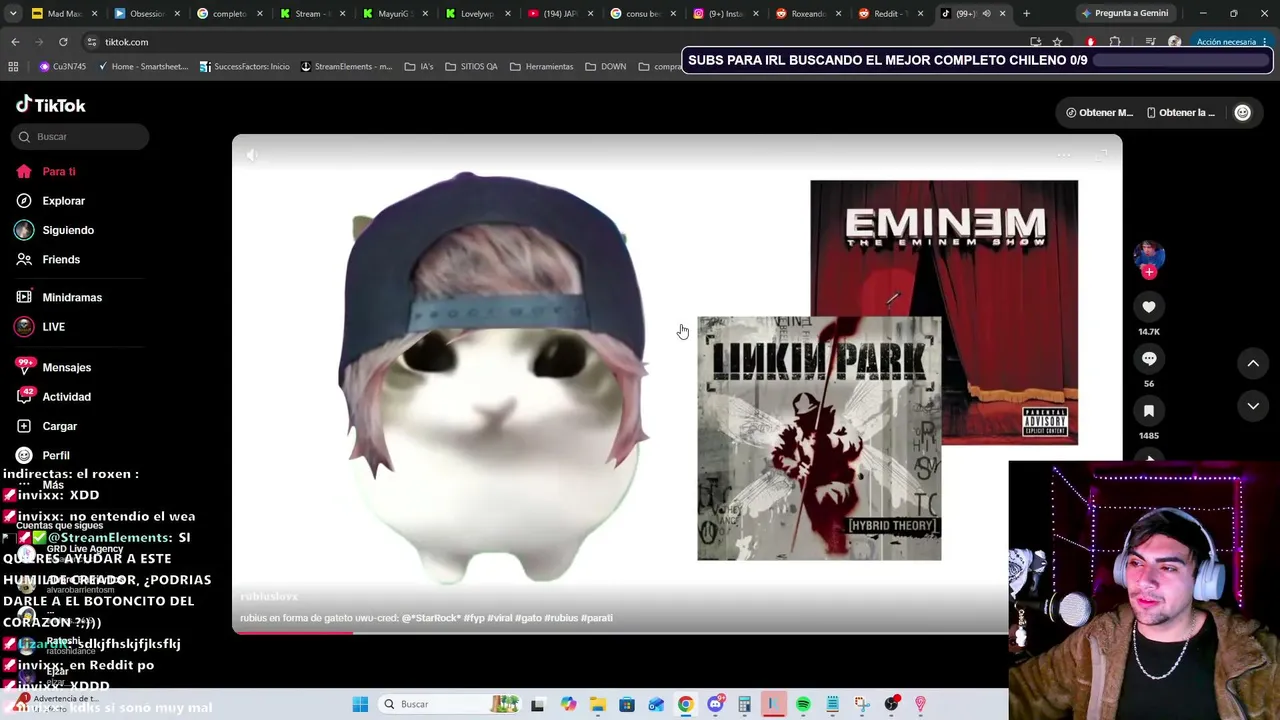1280x720 pixels.
Task: Go to the previous video with up arrow
Action: click(1253, 364)
